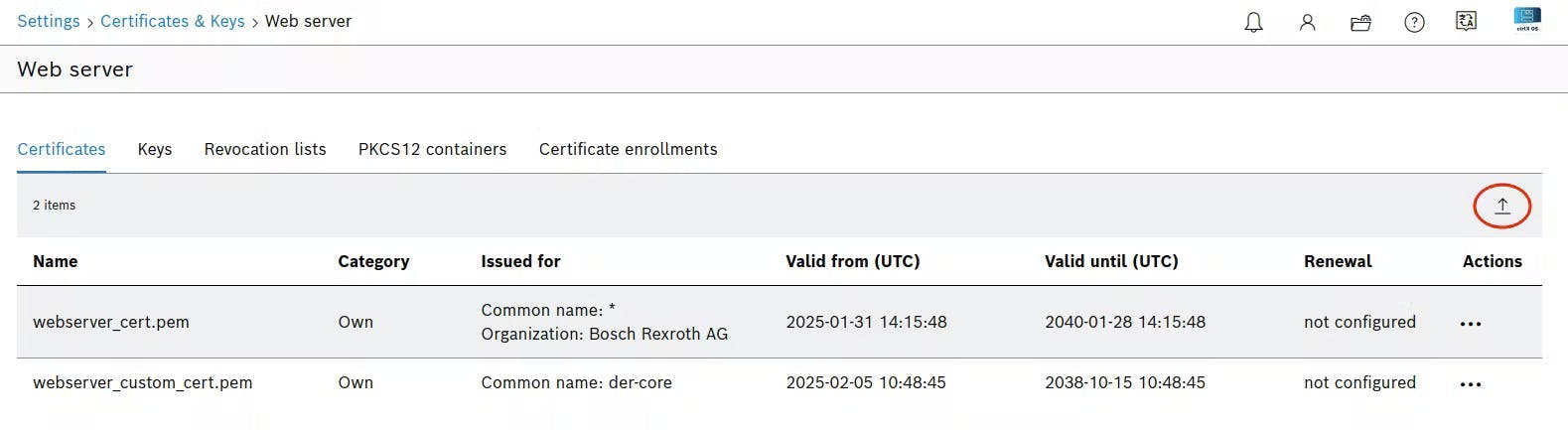This screenshot has height=430, width=1568.
Task: Open actions menu for webserver_custom_cert.pem
Action: point(1471,384)
